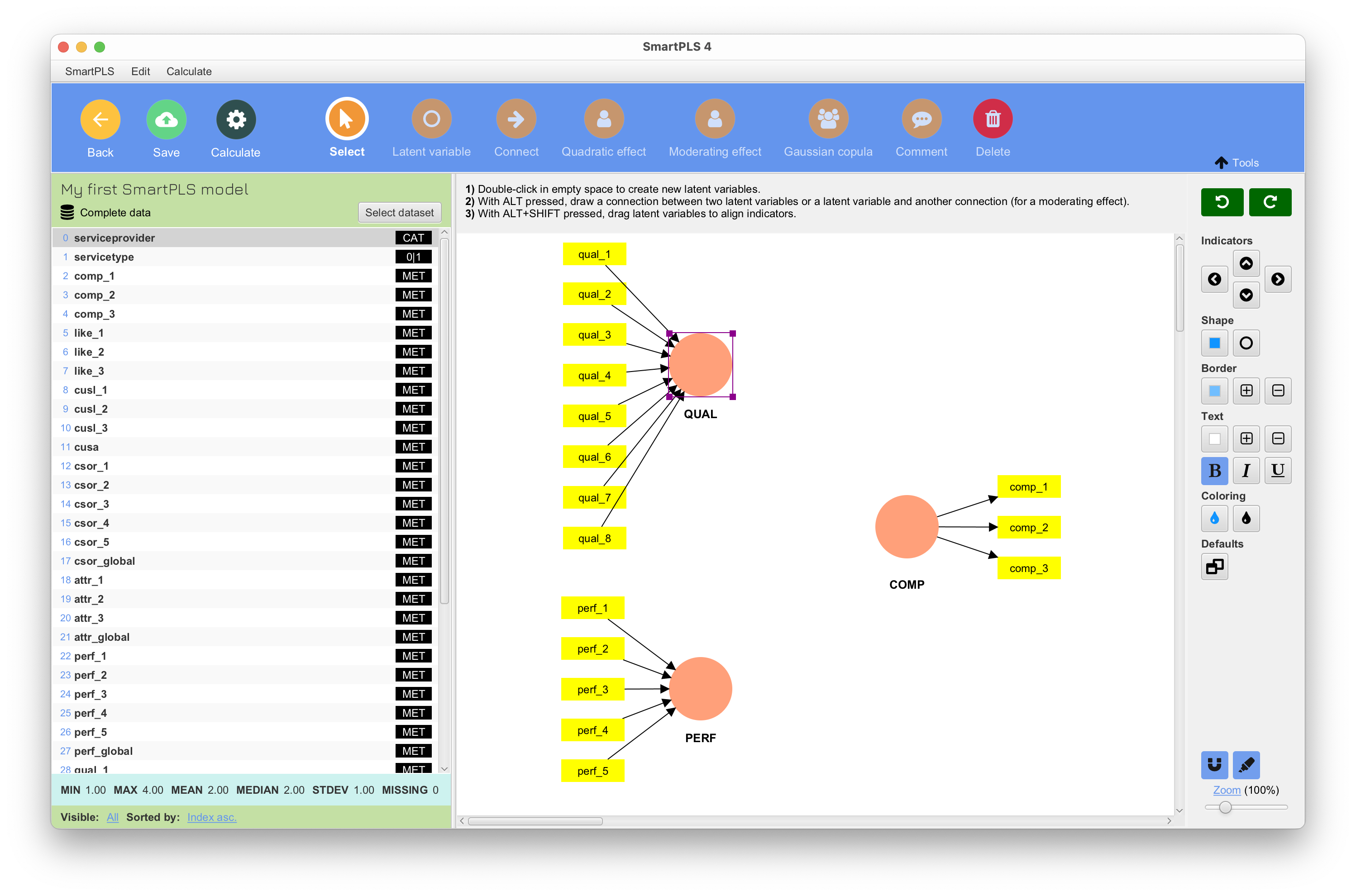Select the servicetype variable row
1356x896 pixels.
(x=246, y=257)
